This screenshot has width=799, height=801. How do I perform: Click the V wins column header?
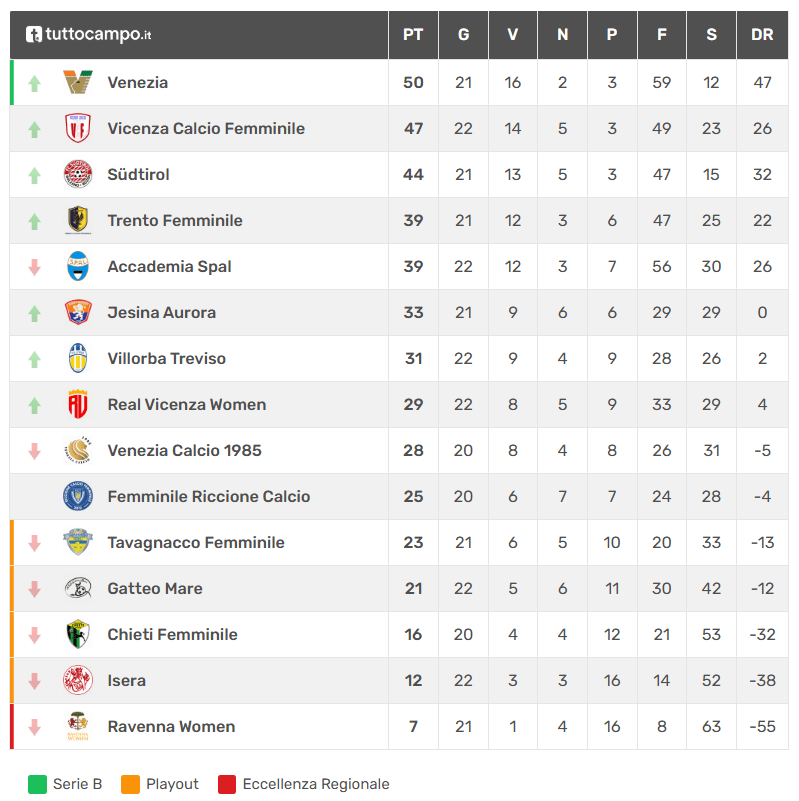click(512, 35)
